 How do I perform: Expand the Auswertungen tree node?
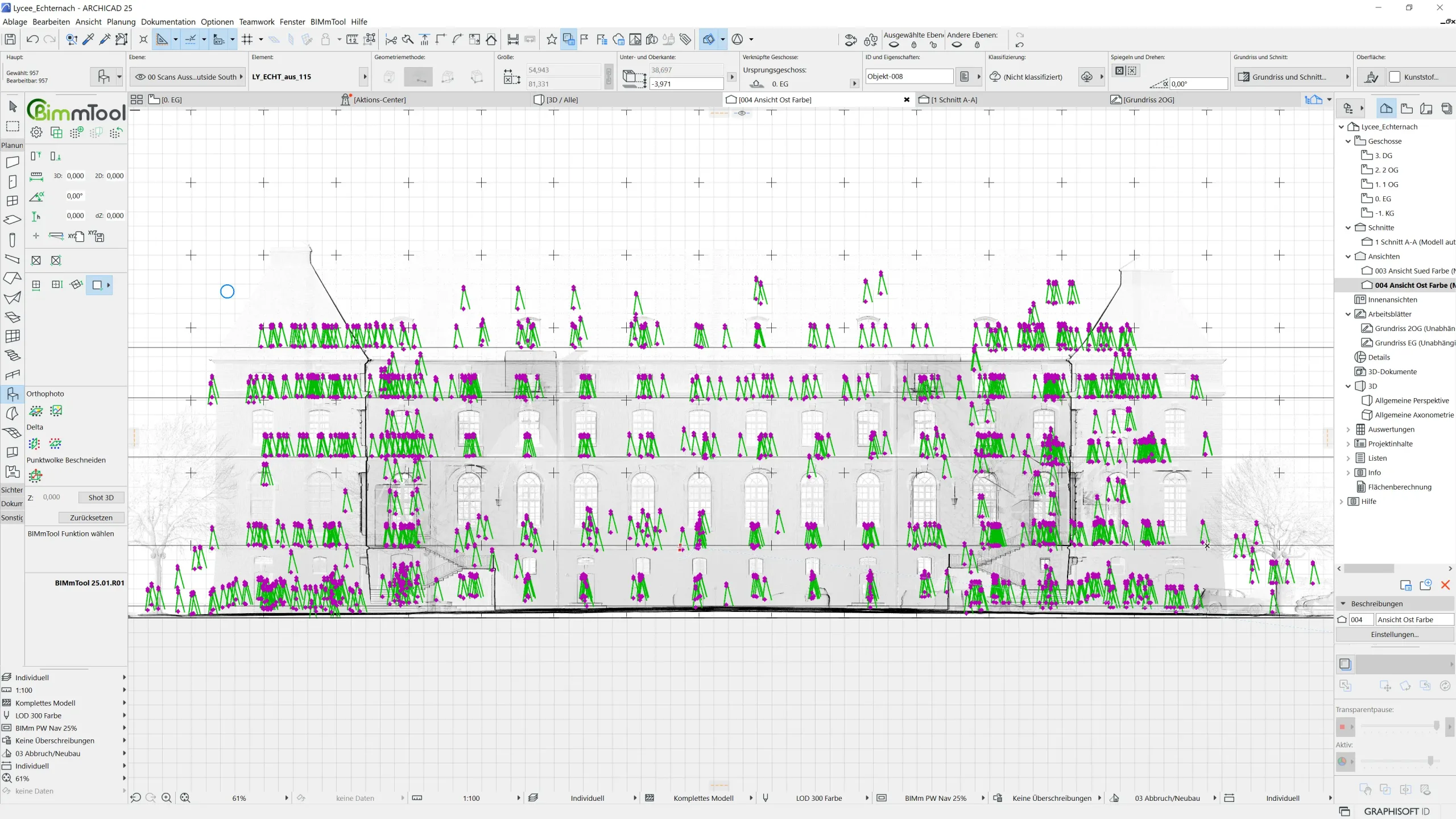[1348, 429]
